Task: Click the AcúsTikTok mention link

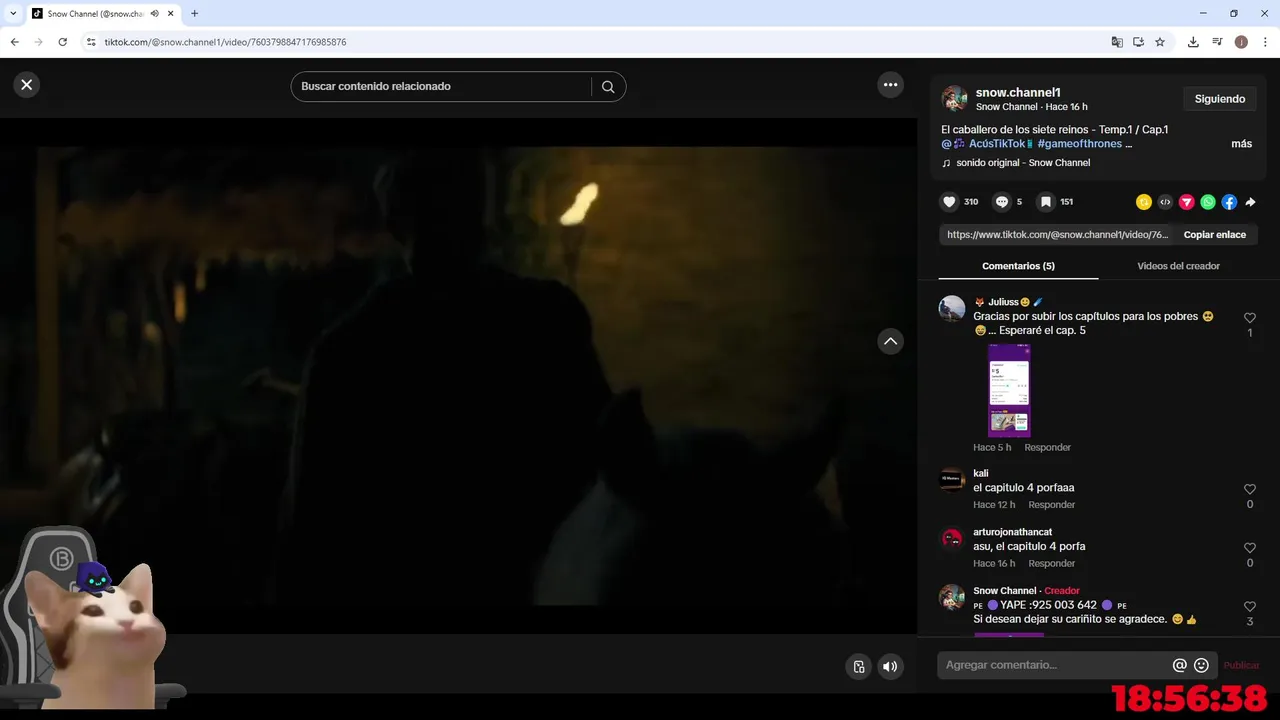Action: coord(987,144)
